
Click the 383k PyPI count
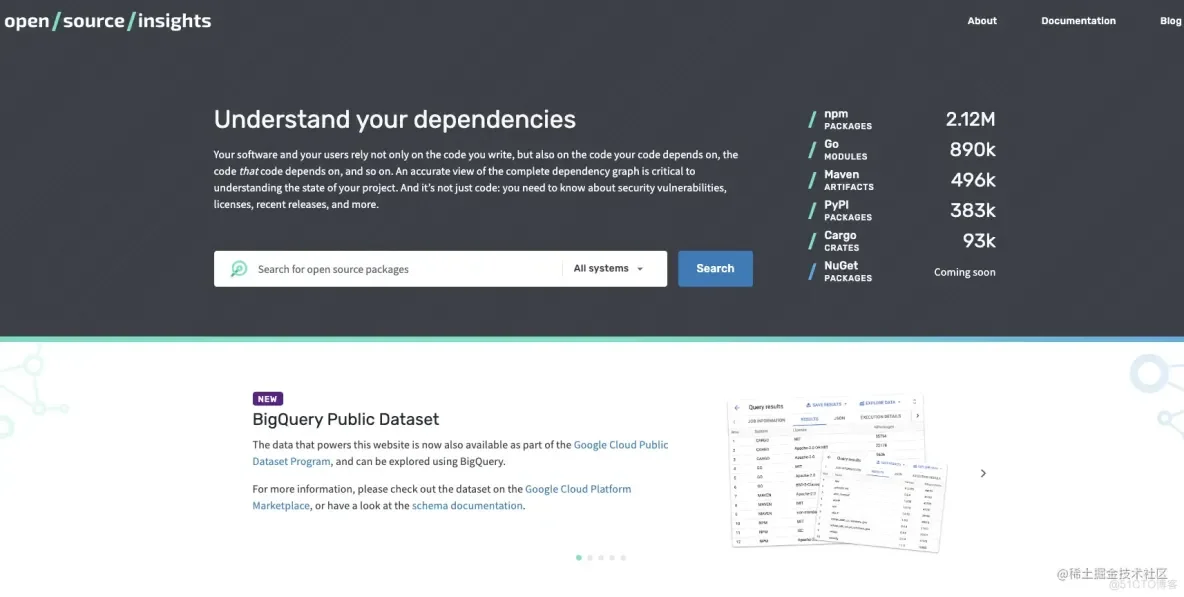pos(973,211)
